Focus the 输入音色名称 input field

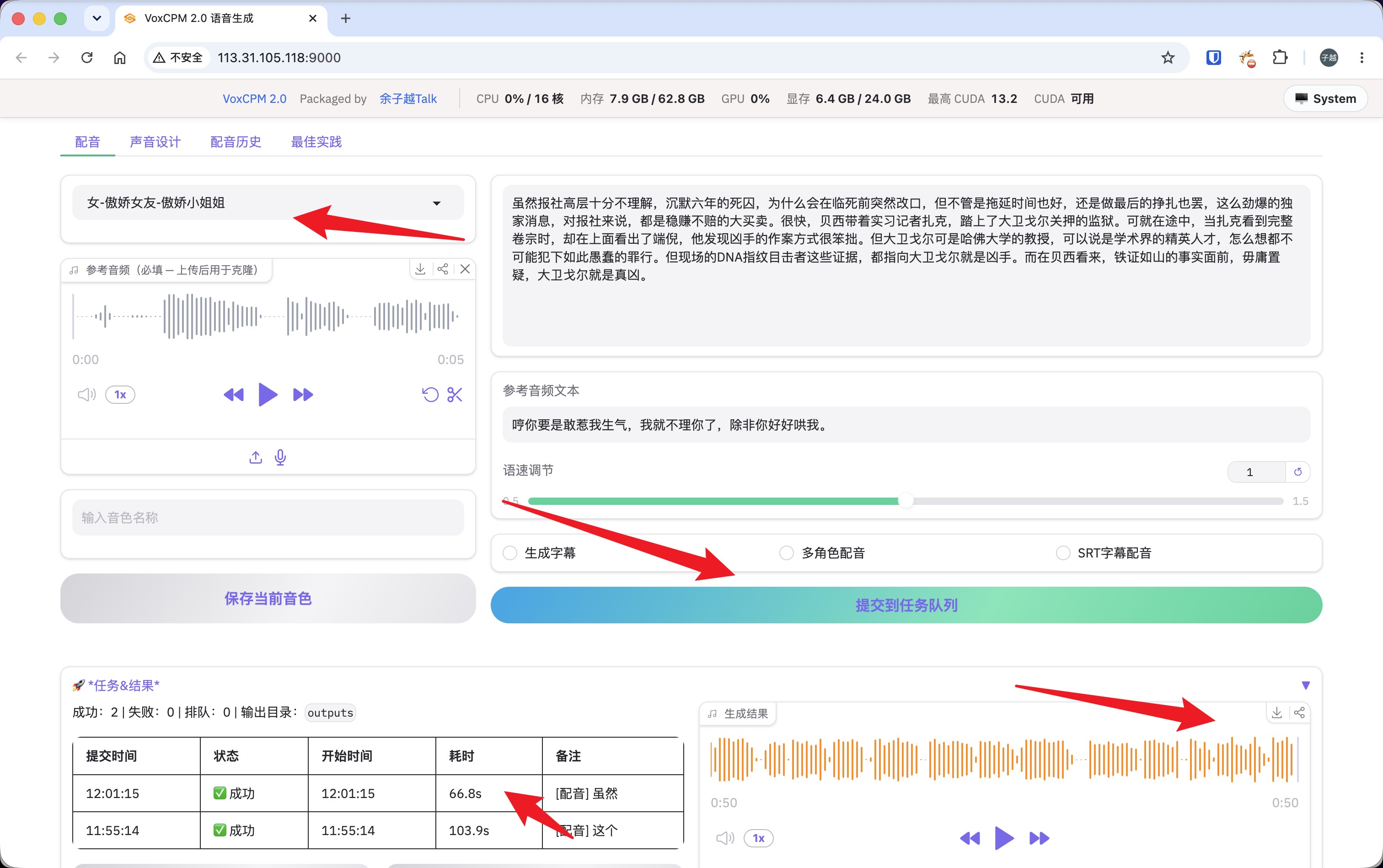point(268,517)
